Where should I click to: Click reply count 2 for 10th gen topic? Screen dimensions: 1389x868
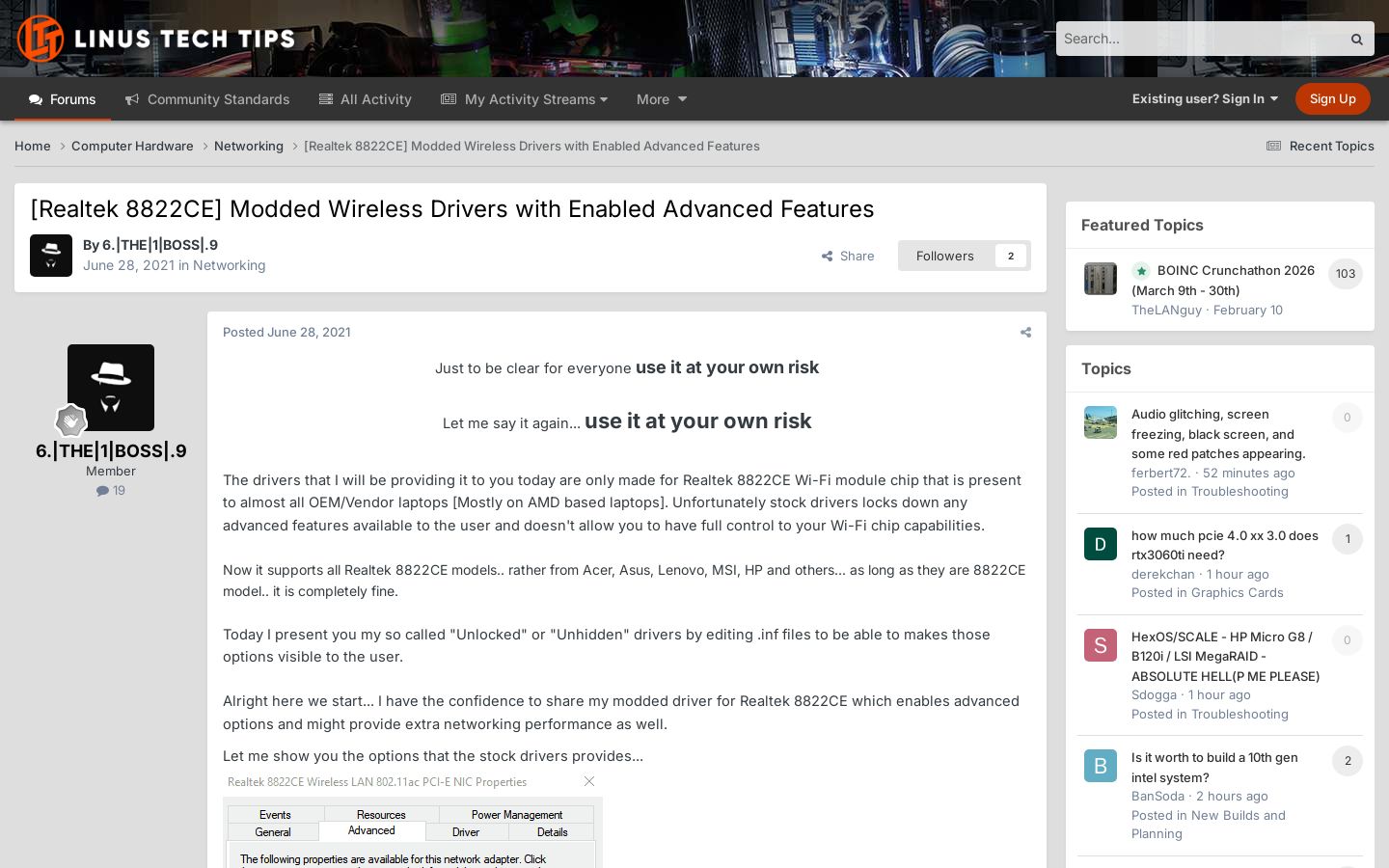coord(1348,761)
